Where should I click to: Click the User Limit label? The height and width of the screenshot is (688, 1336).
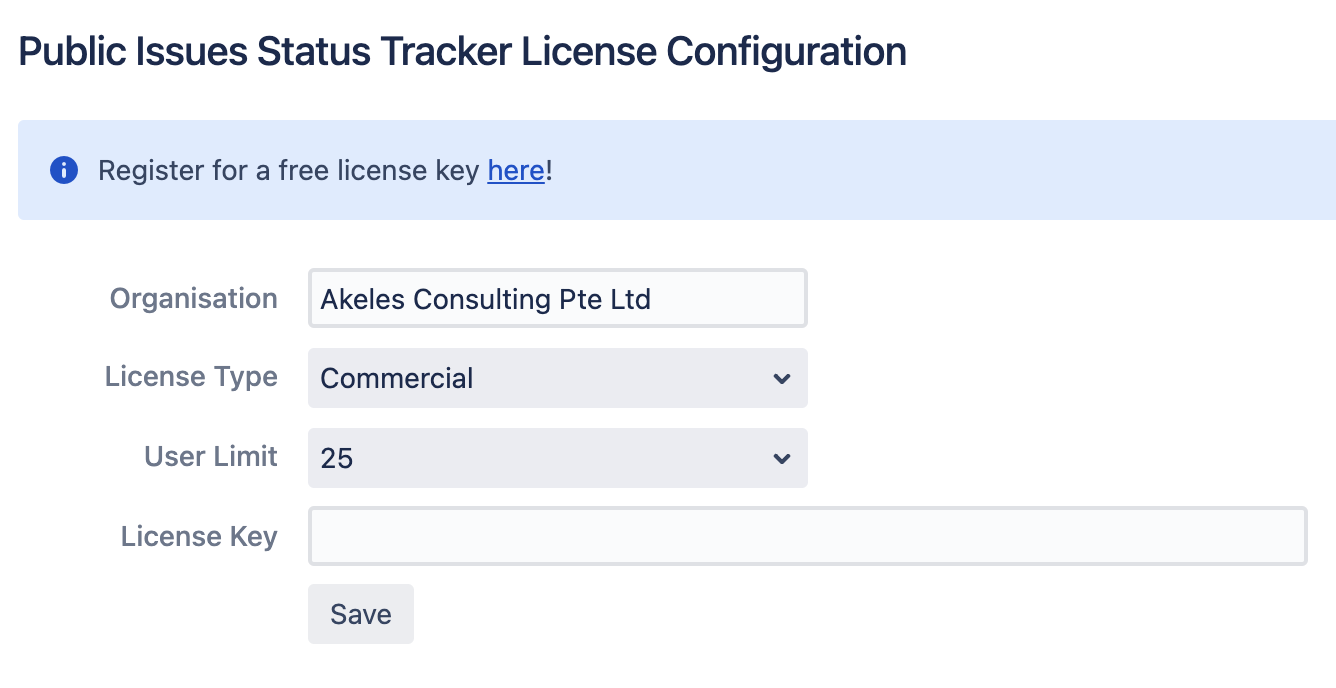point(210,458)
